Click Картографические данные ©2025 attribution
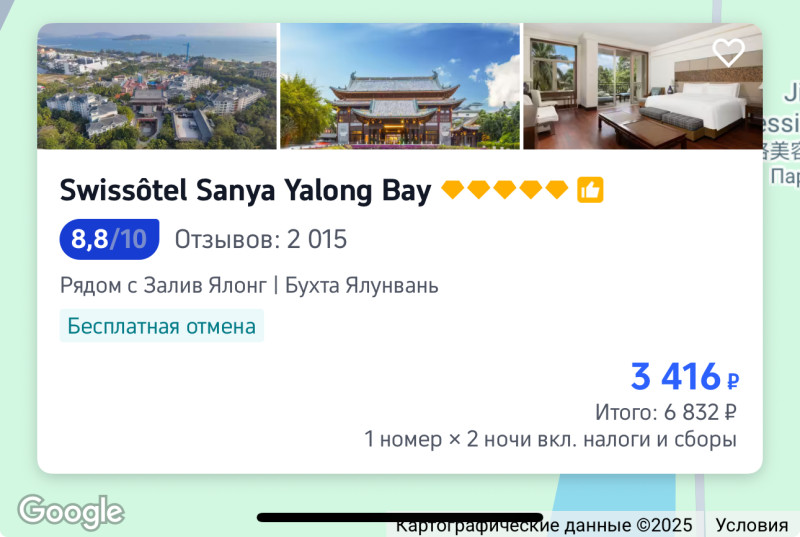The width and height of the screenshot is (800, 537). [x=544, y=525]
